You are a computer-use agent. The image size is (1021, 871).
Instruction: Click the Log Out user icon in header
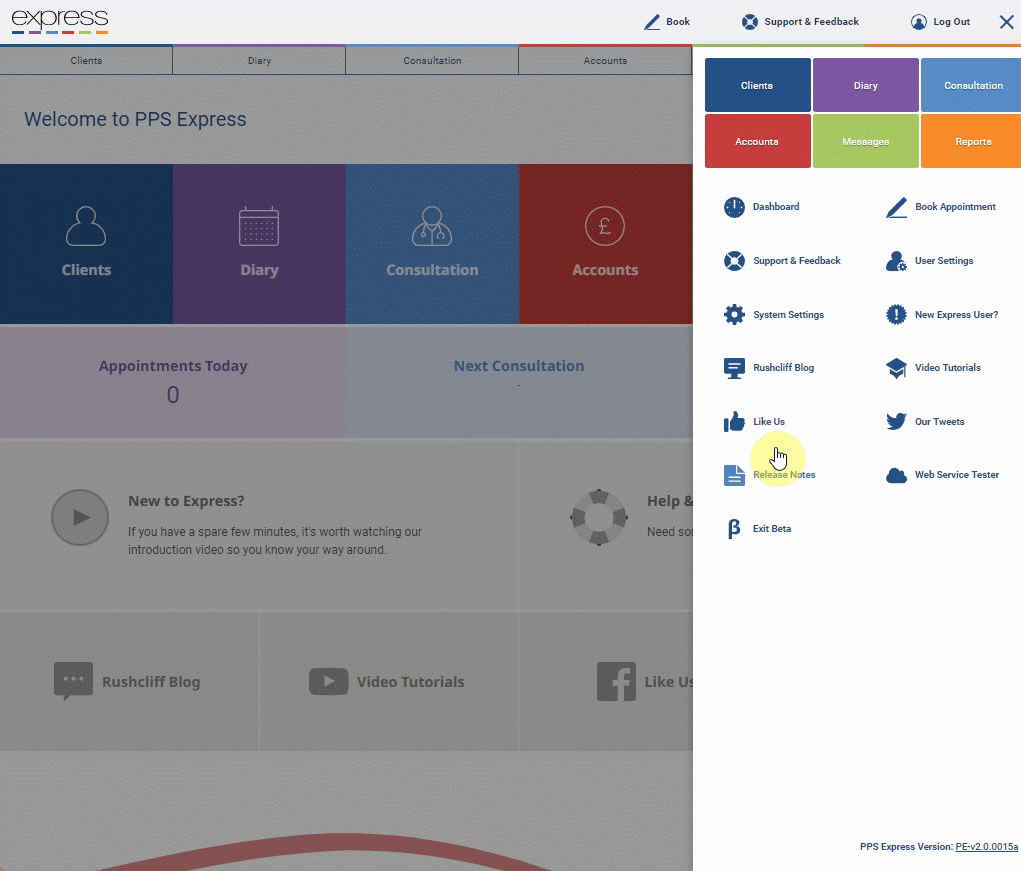pos(918,22)
